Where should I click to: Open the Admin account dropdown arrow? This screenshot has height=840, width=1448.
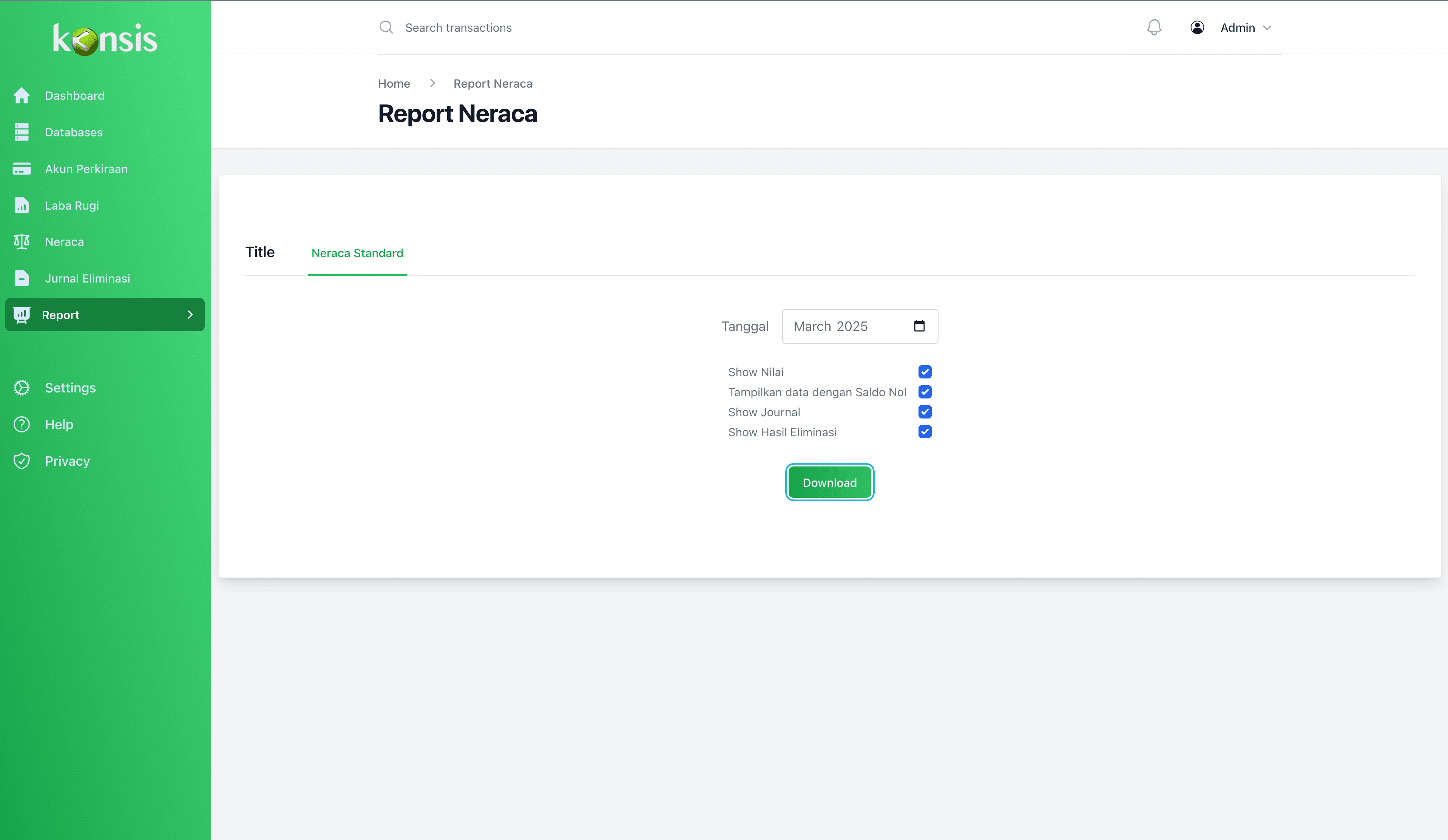[x=1267, y=28]
